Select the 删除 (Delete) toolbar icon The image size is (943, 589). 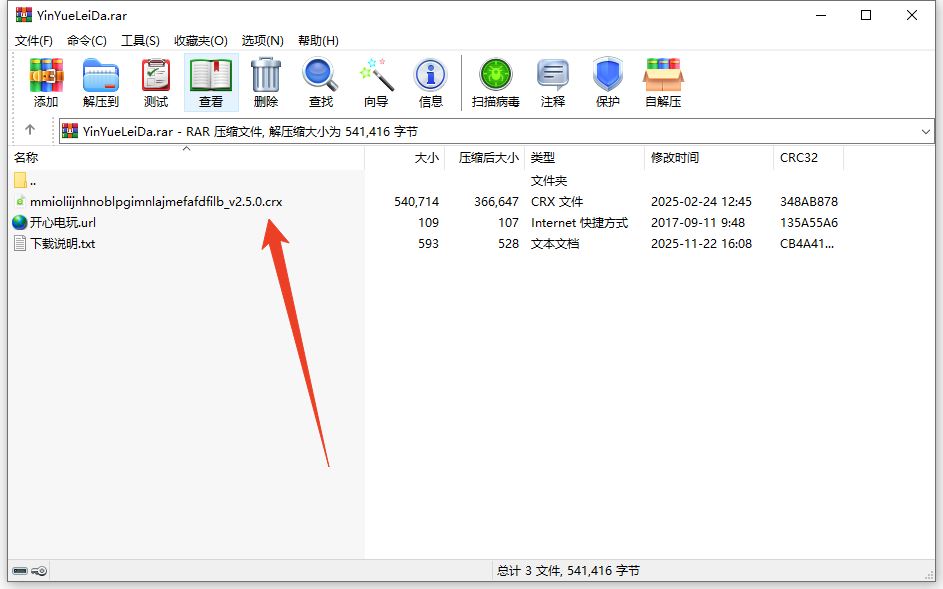point(265,82)
